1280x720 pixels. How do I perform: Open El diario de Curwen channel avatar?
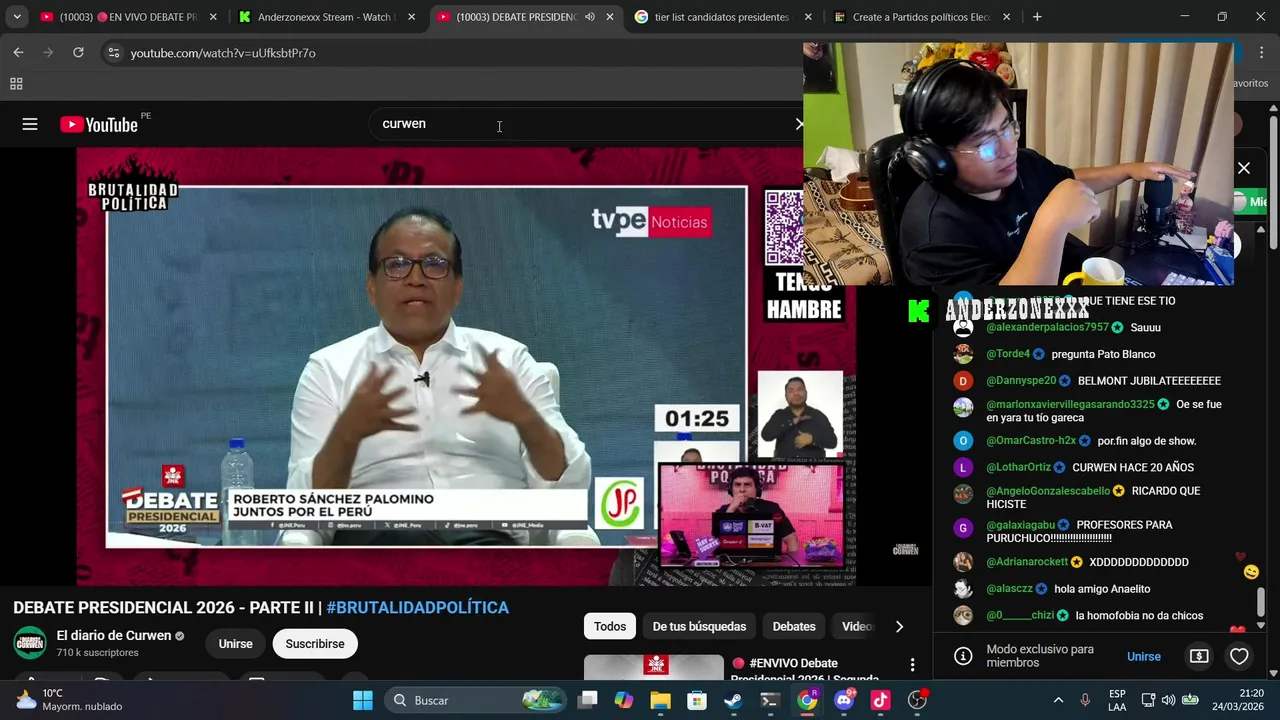(30, 643)
